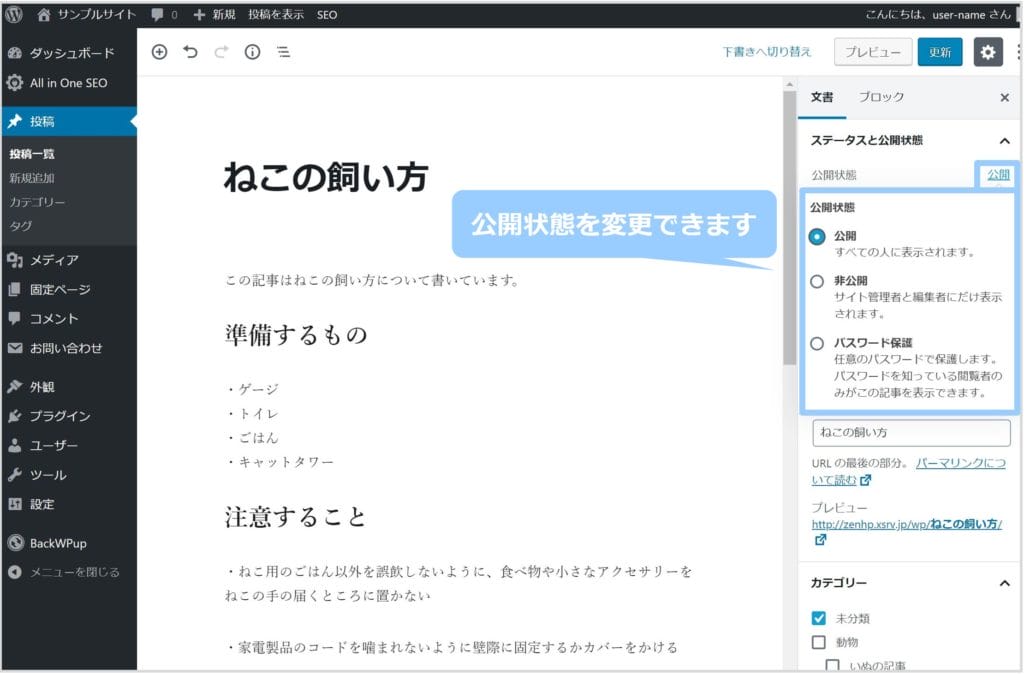Select the 非公開 radio option
This screenshot has height=674, width=1024.
click(x=817, y=282)
